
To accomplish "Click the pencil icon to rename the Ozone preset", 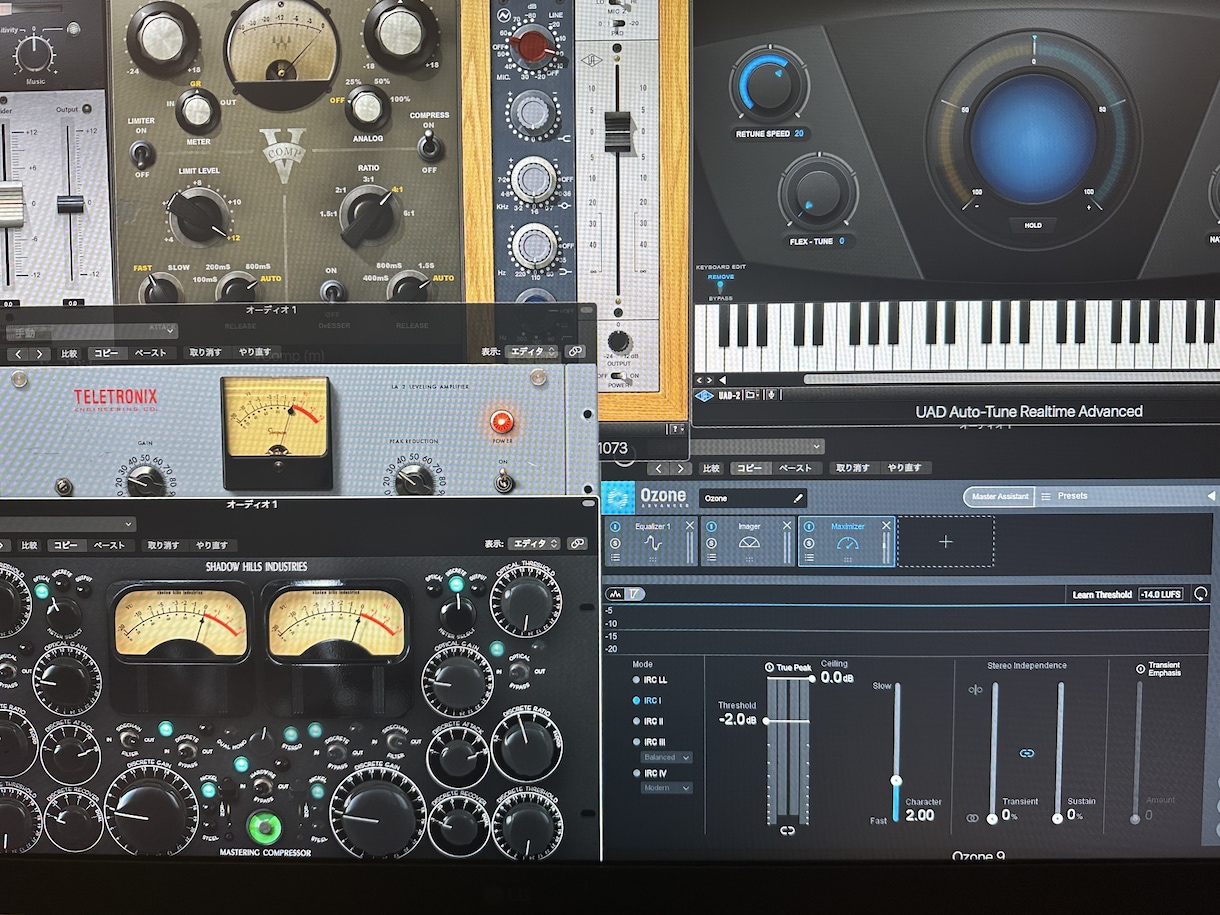I will click(x=798, y=497).
